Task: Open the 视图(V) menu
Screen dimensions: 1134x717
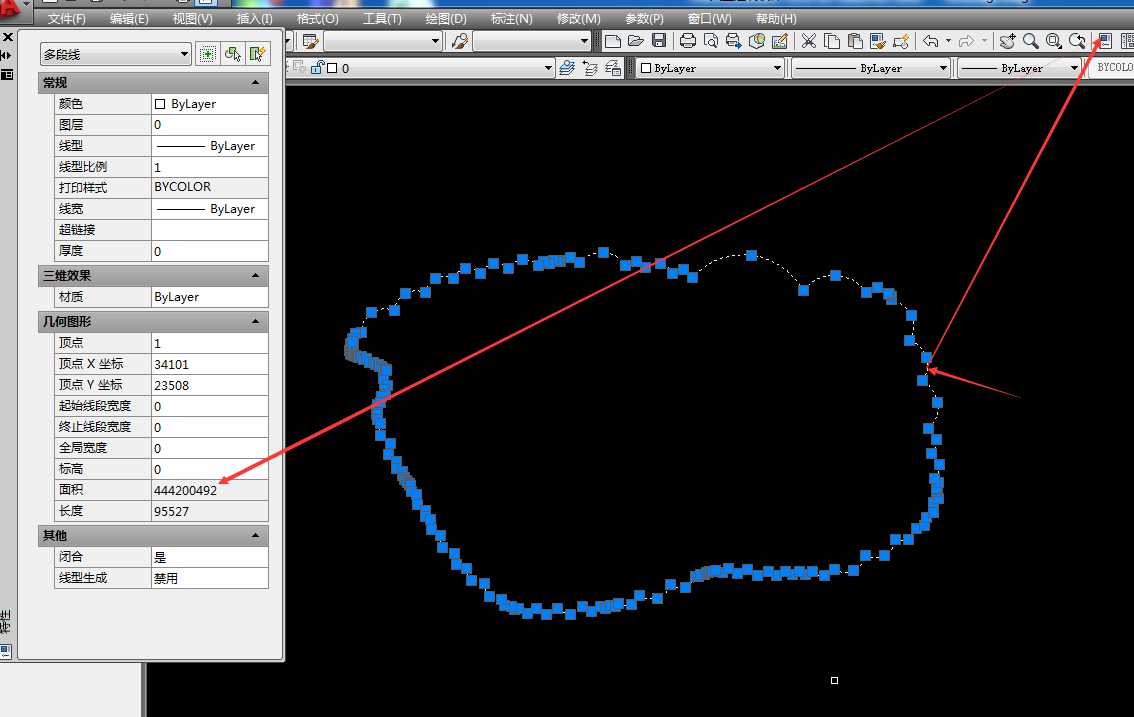Action: coord(192,19)
